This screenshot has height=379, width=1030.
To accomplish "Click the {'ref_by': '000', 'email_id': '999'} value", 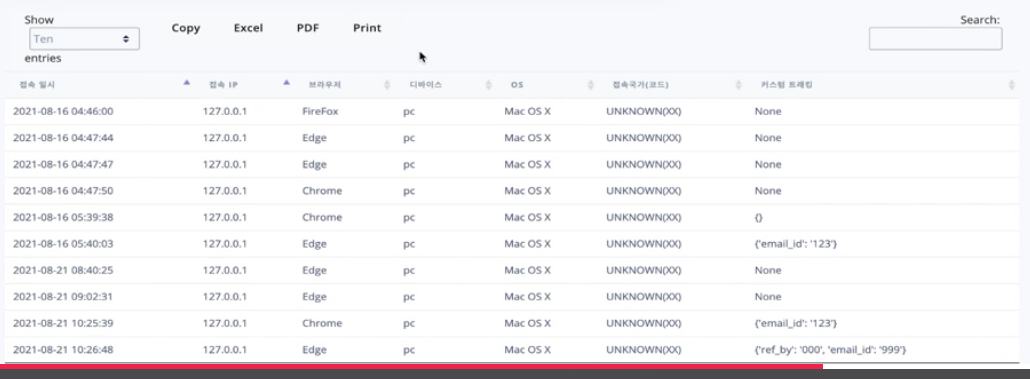I will pos(830,349).
